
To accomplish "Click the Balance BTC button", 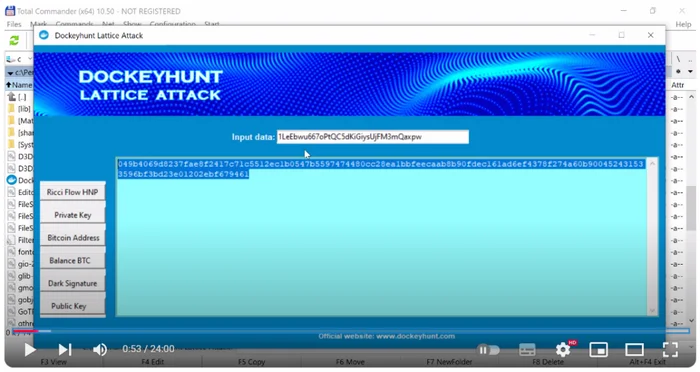I will (73, 260).
